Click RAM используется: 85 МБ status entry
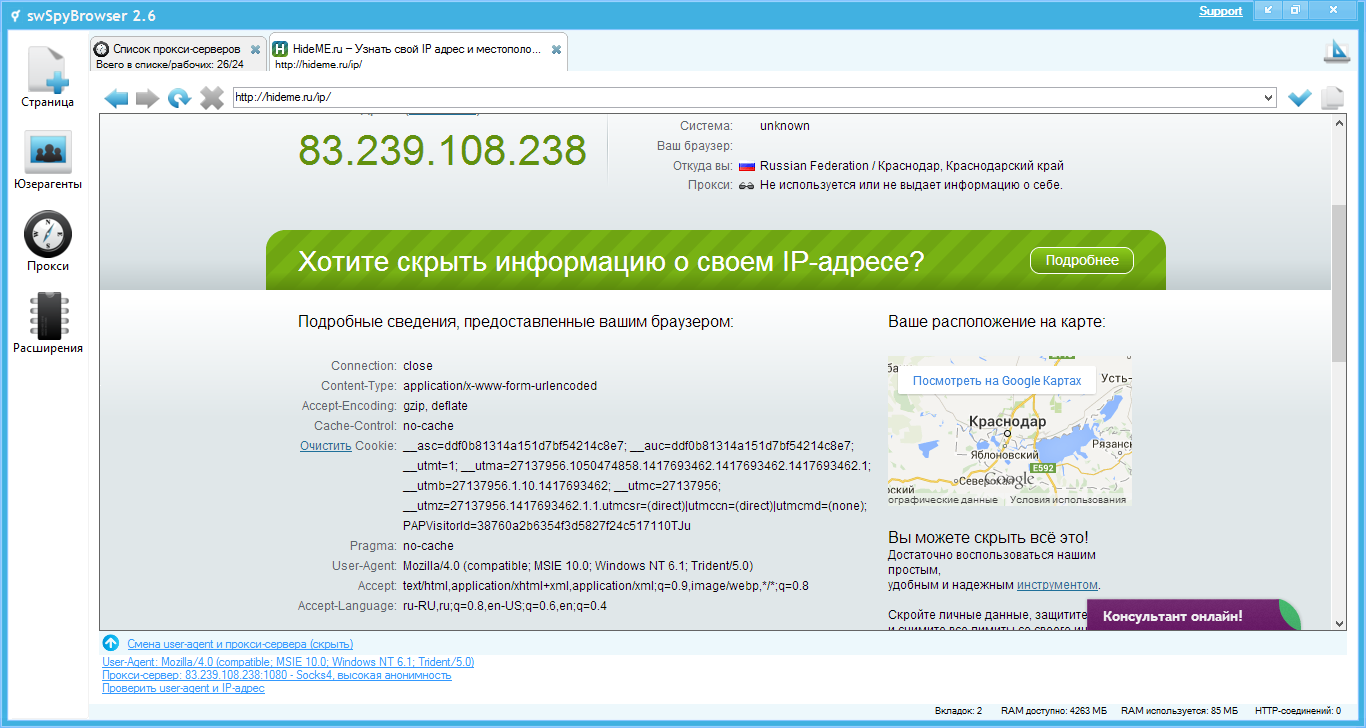Screen dimensions: 1366x728 pyautogui.click(x=1180, y=711)
